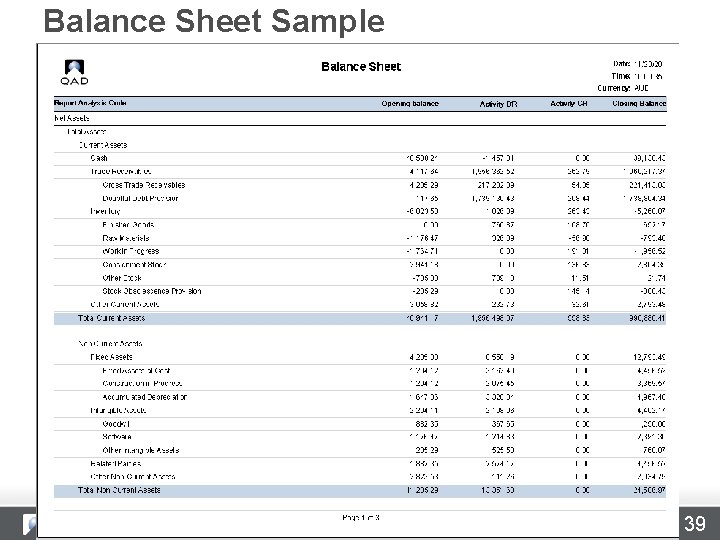Select the Raw Materials row

point(360,238)
